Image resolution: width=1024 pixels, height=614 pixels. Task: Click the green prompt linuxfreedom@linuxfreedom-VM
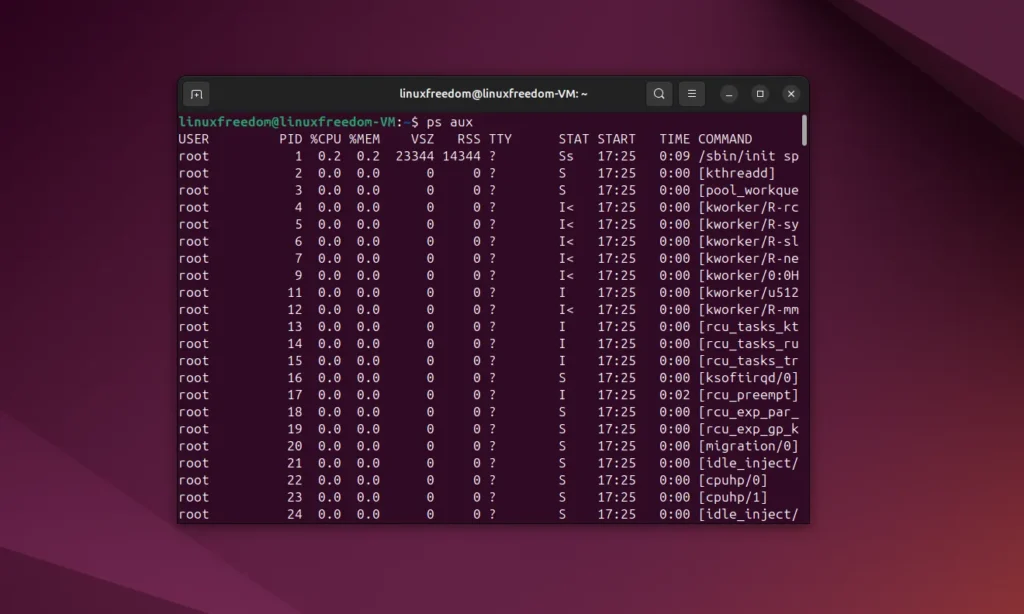point(287,122)
